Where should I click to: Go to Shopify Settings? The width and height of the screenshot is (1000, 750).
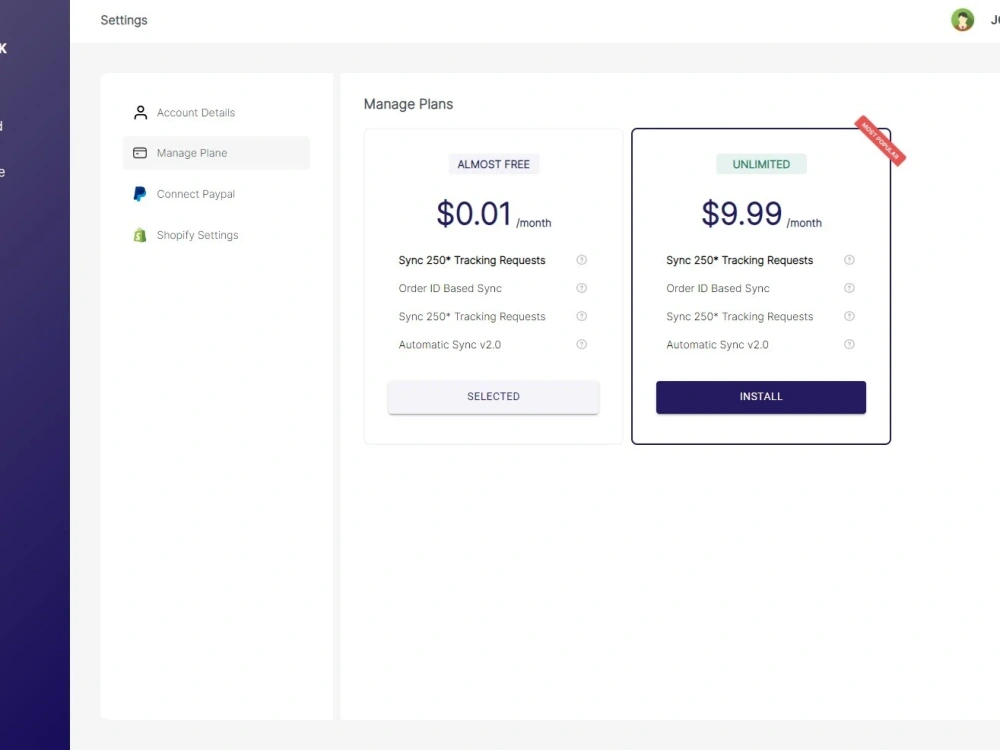point(216,235)
